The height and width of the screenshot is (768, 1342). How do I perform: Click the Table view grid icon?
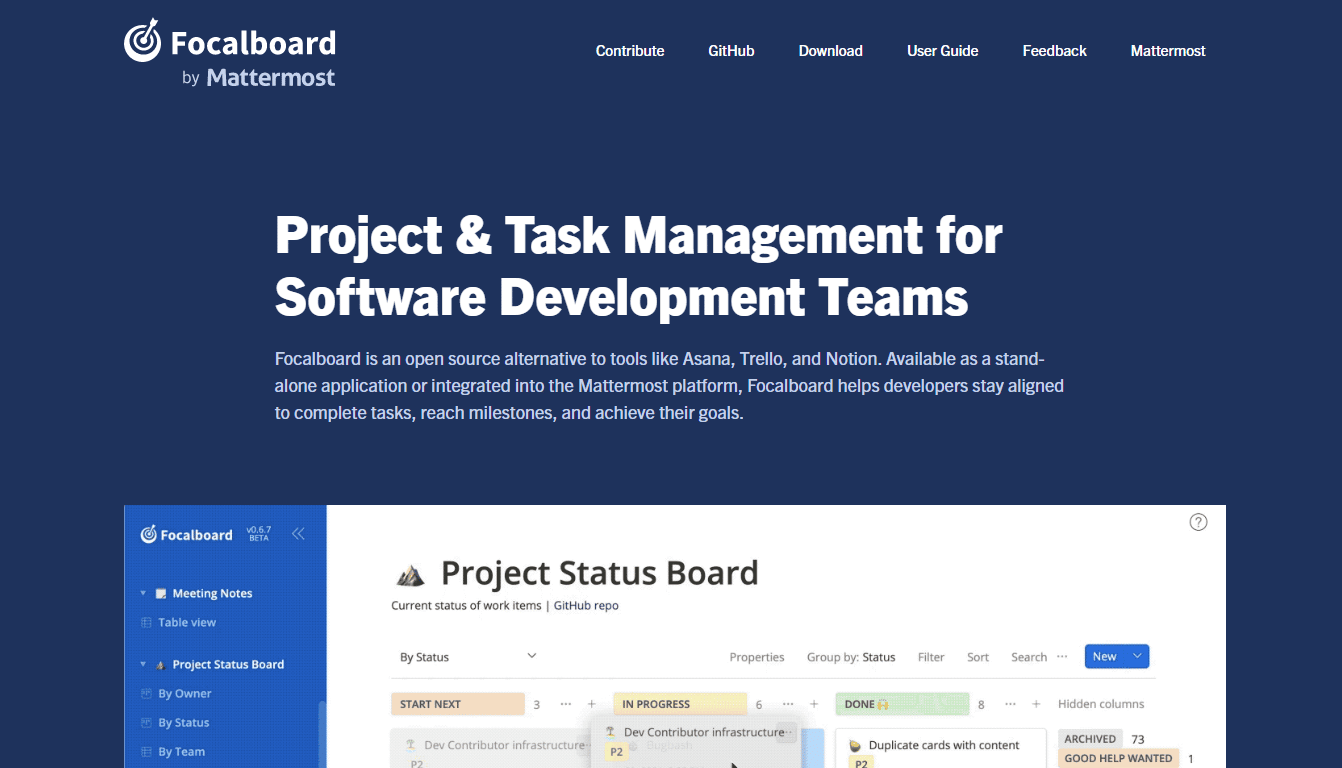146,622
